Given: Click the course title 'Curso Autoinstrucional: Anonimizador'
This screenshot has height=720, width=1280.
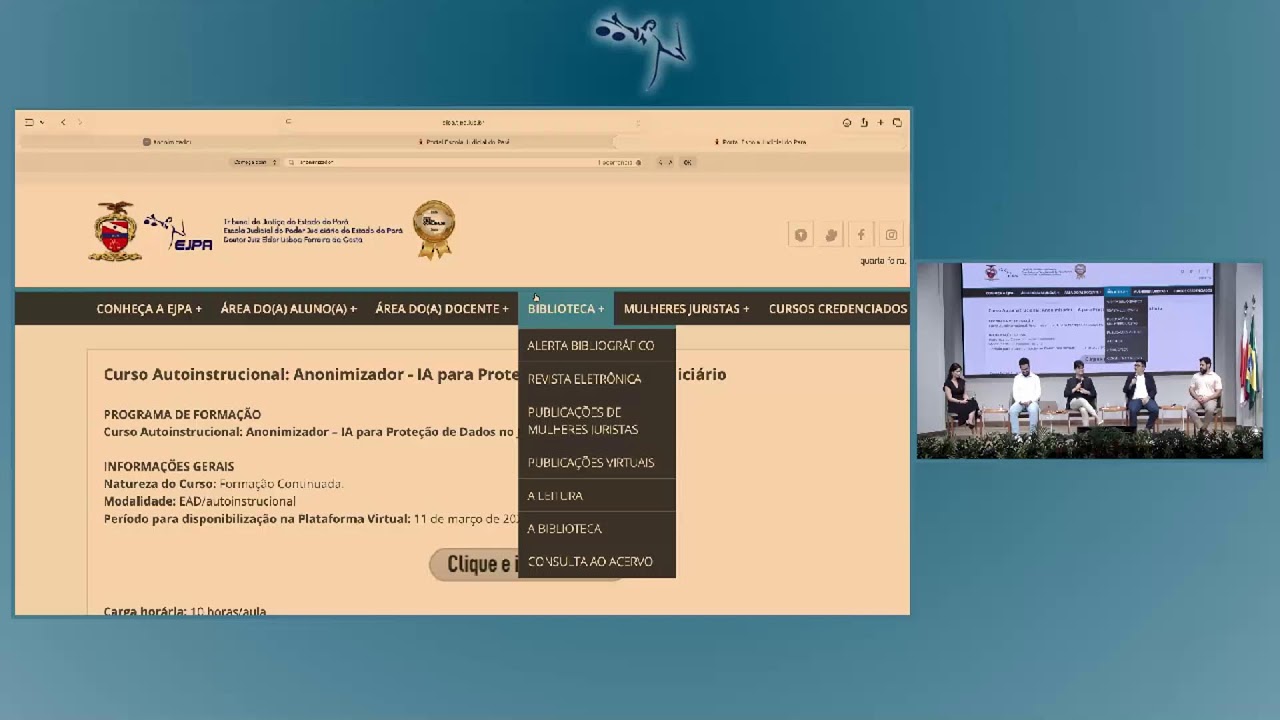Looking at the screenshot, I should [310, 374].
